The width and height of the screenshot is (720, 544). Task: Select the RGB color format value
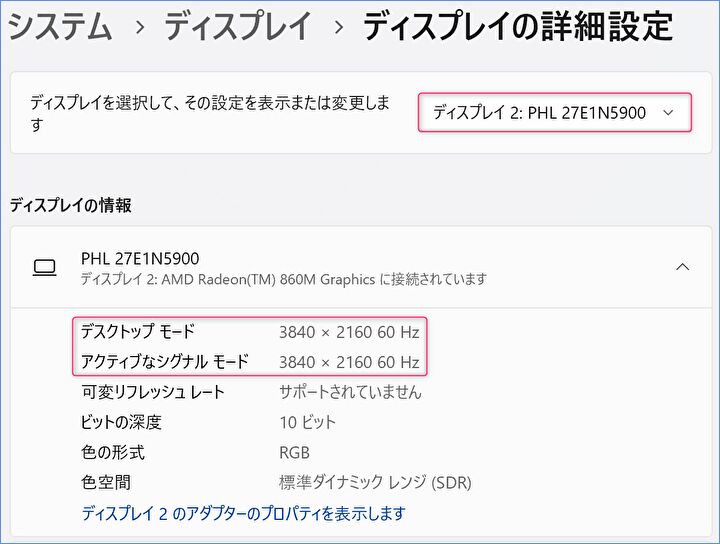[295, 452]
